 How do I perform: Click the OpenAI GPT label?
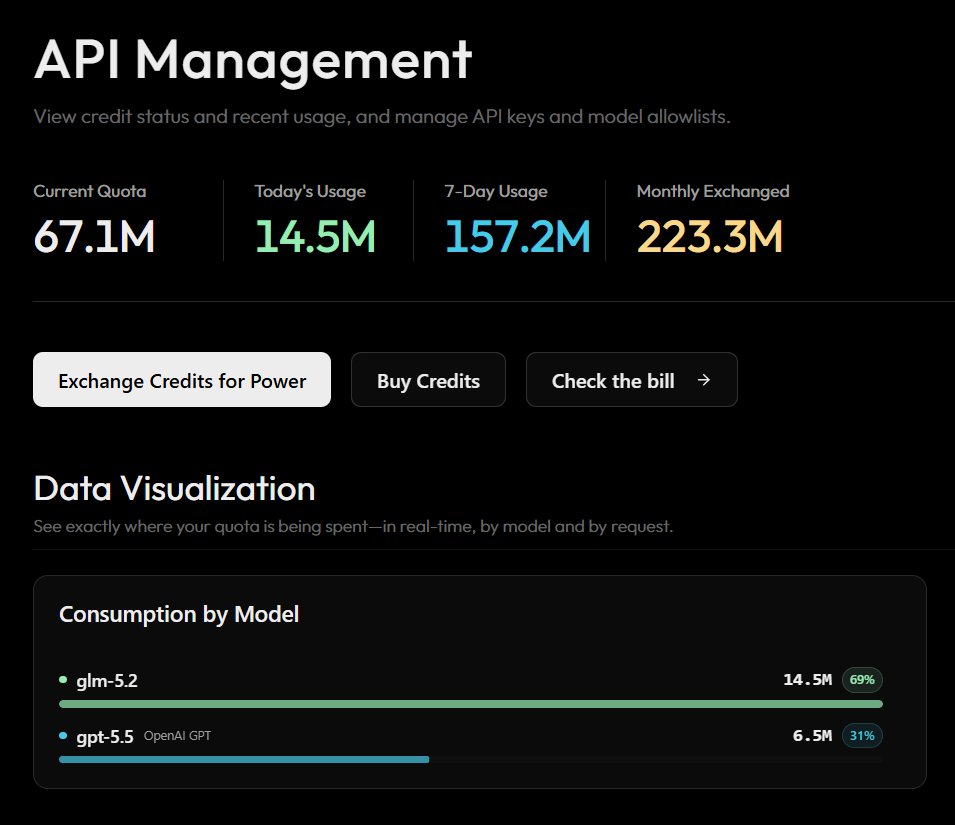pos(177,735)
